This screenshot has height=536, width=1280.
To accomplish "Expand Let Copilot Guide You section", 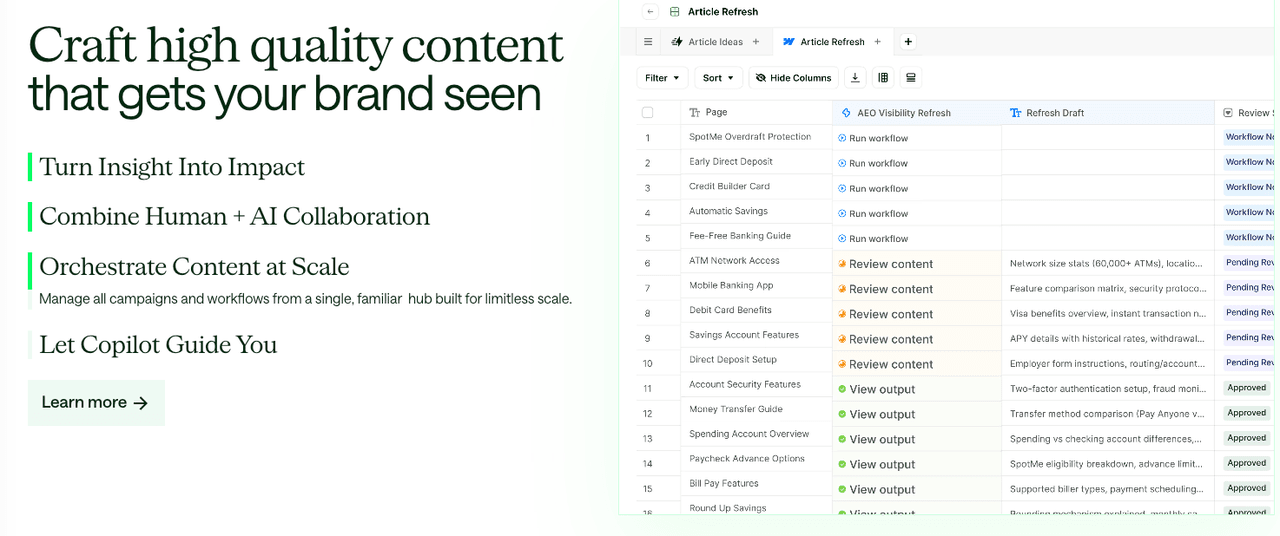I will pyautogui.click(x=158, y=345).
